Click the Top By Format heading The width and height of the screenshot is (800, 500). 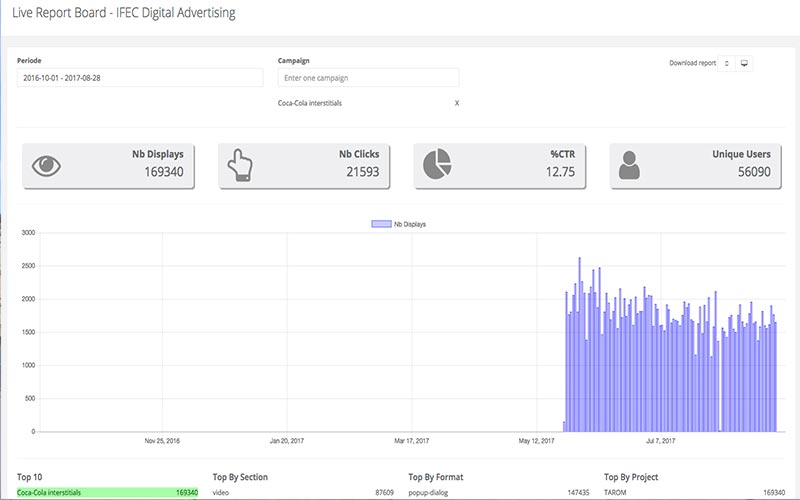pyautogui.click(x=436, y=477)
